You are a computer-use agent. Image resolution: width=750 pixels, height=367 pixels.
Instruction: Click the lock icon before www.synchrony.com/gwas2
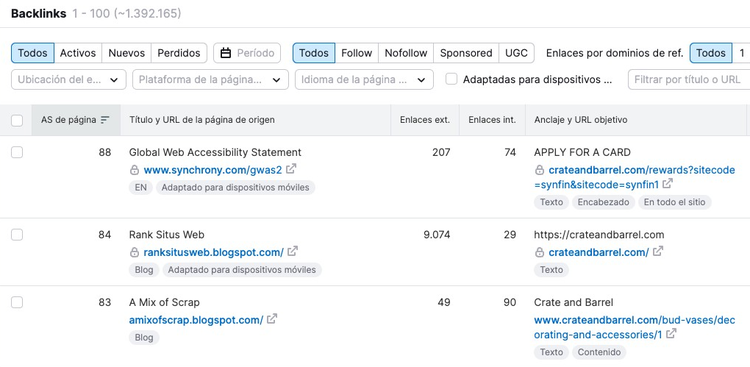tap(134, 170)
